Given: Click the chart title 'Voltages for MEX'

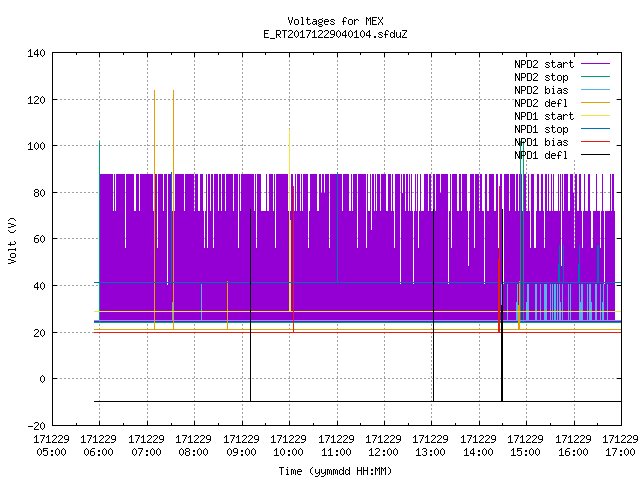Looking at the screenshot, I should coord(335,21).
